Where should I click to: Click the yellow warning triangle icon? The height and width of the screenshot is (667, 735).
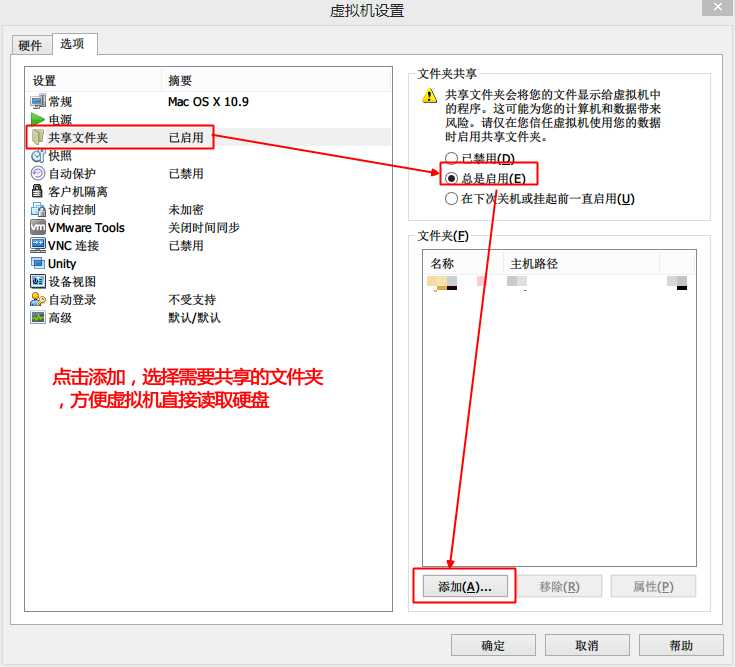point(429,96)
